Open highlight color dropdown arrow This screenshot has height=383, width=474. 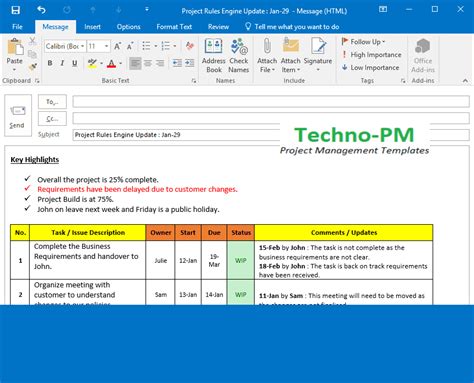(x=101, y=63)
